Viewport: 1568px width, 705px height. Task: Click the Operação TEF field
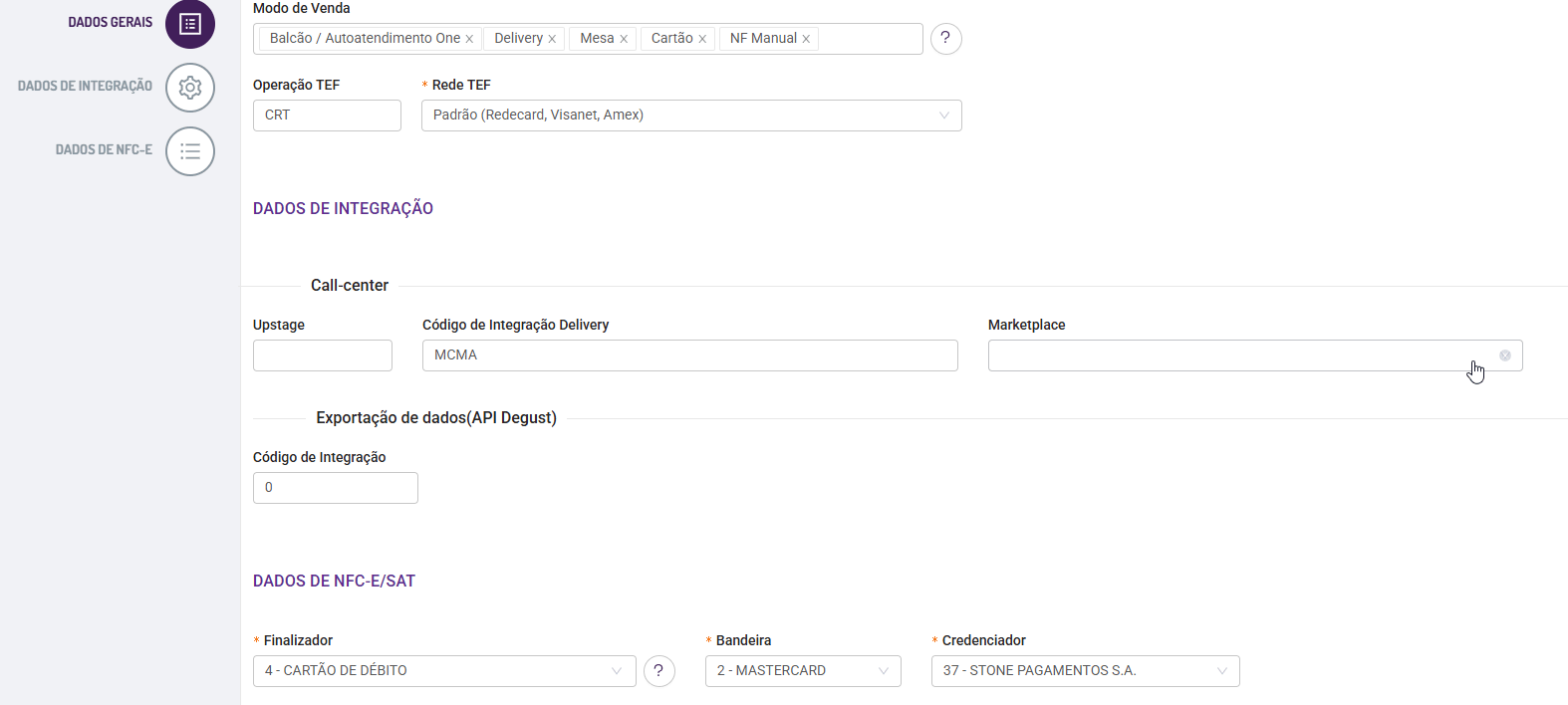[x=327, y=116]
